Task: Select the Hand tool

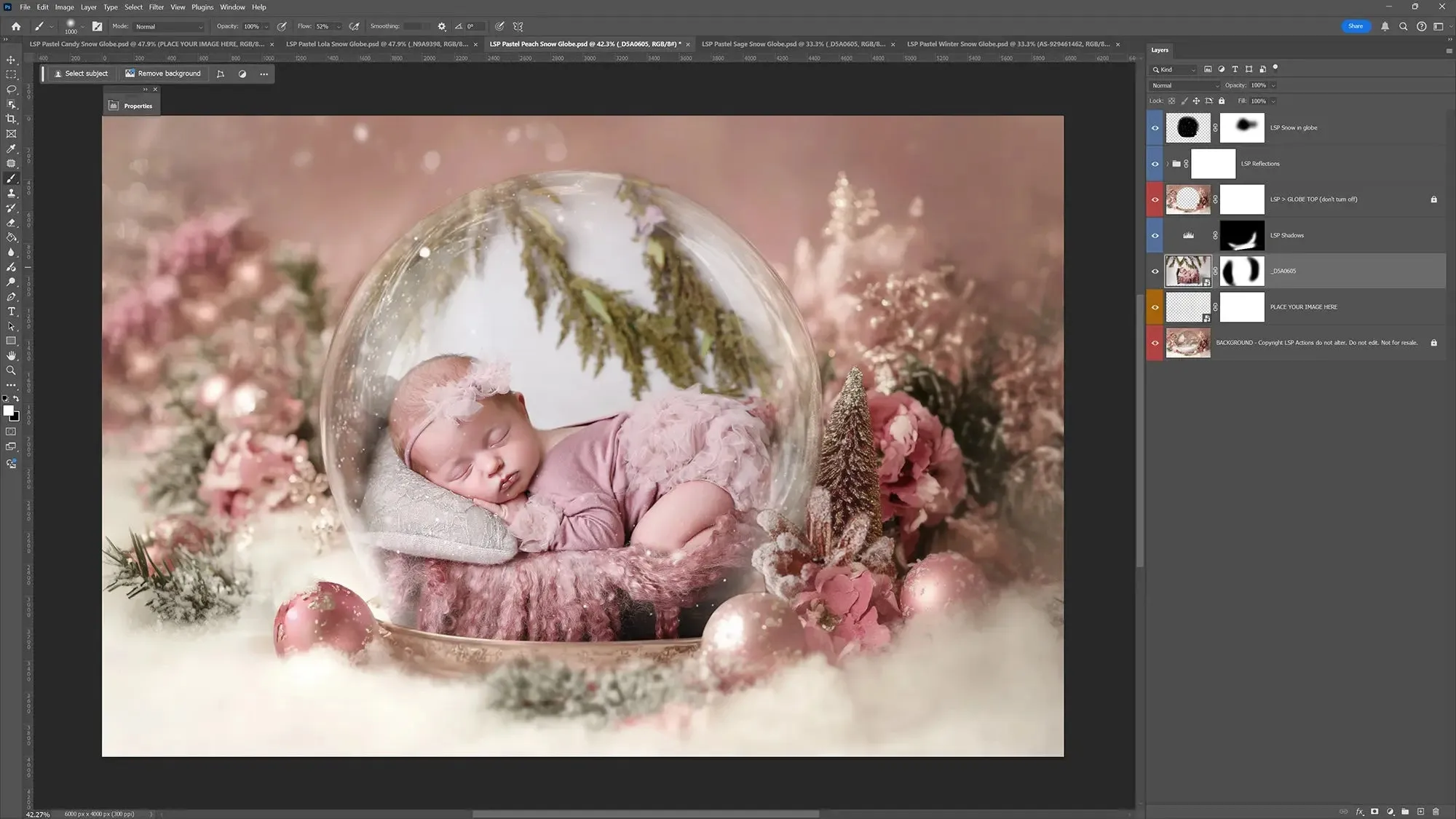Action: coord(11,356)
